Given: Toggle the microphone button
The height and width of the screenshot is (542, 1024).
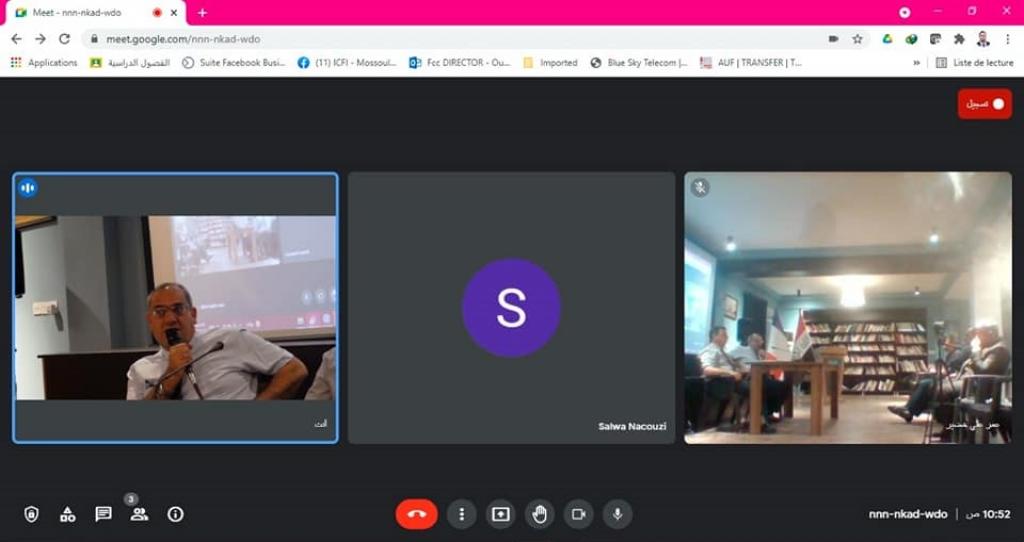Looking at the screenshot, I should pyautogui.click(x=617, y=514).
